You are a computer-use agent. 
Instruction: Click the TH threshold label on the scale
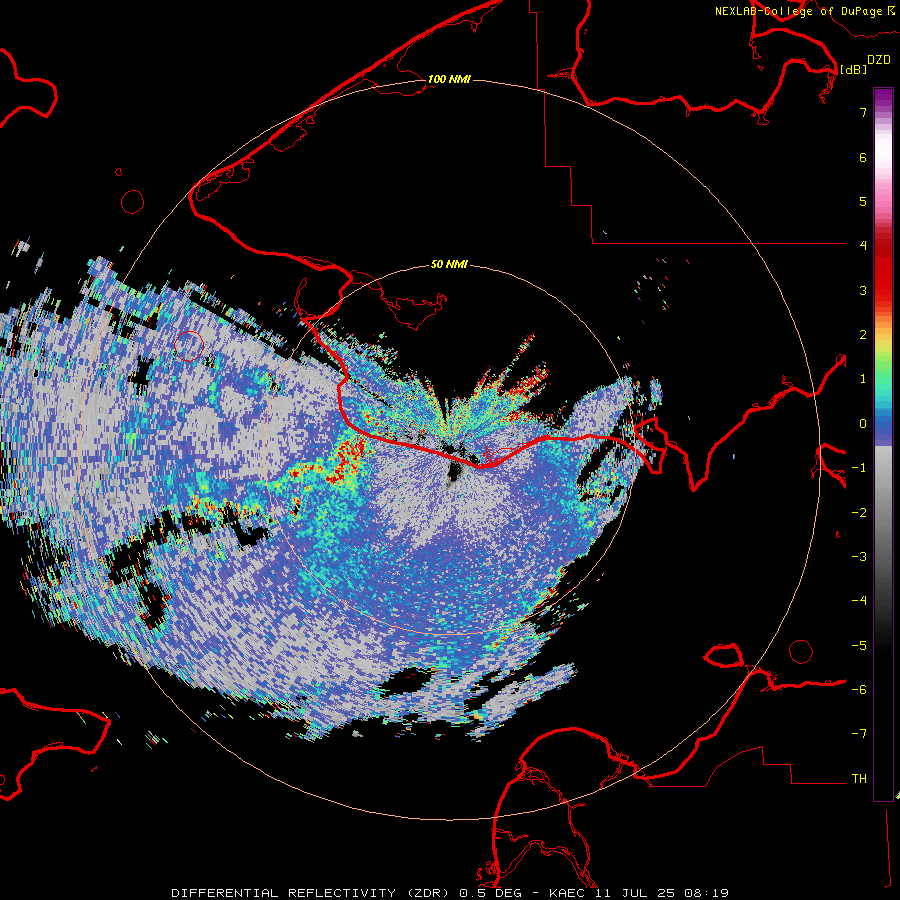(859, 779)
